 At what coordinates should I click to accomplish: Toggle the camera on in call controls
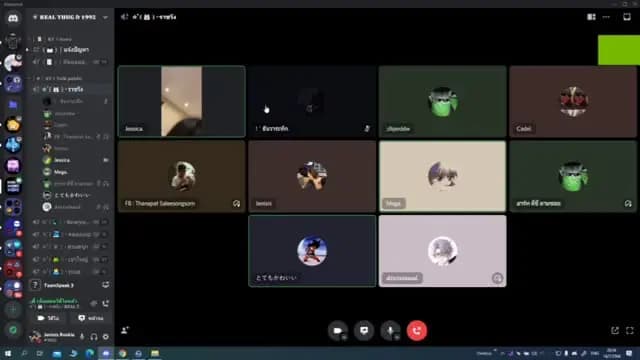[338, 330]
